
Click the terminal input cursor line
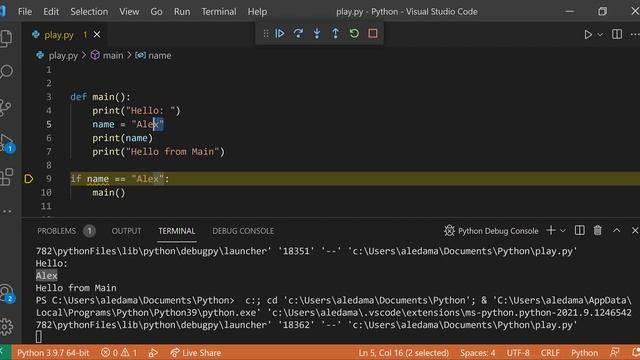[38, 337]
